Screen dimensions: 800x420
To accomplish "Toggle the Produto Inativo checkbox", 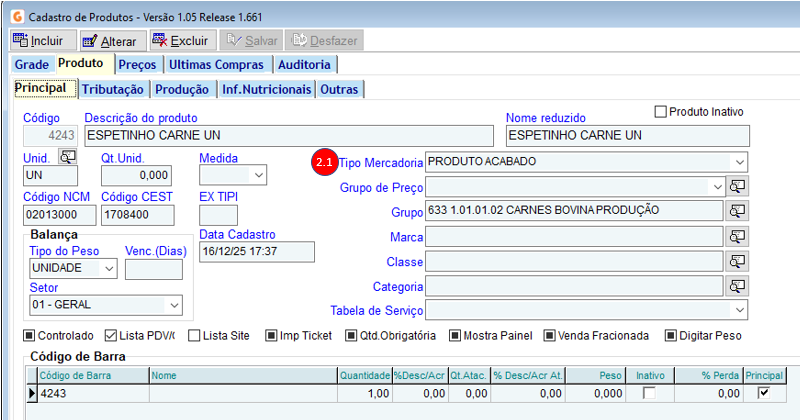I will (660, 111).
